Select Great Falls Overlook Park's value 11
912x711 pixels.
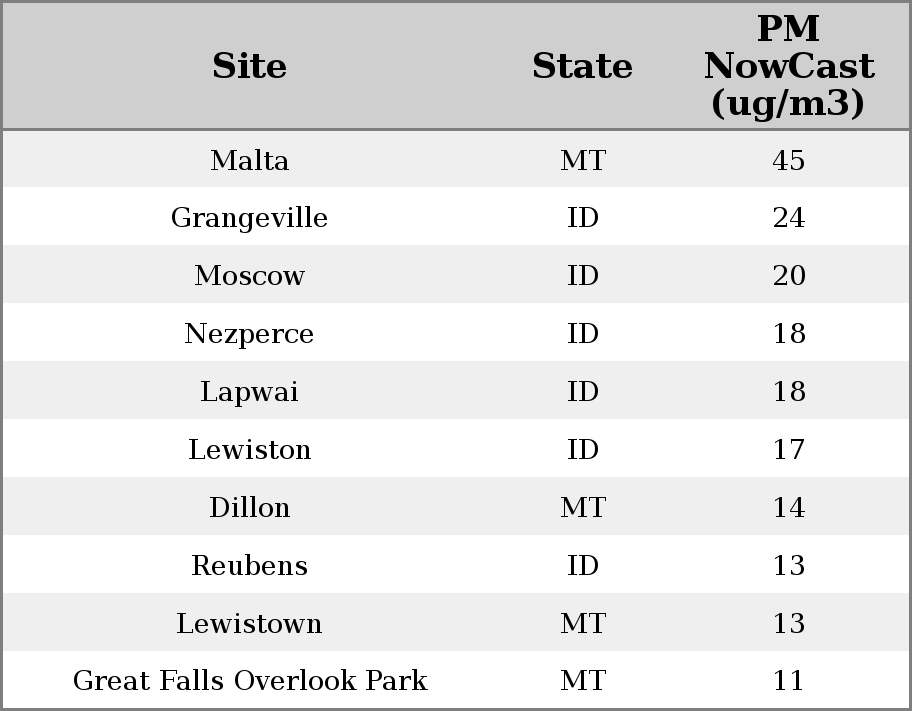coord(788,681)
